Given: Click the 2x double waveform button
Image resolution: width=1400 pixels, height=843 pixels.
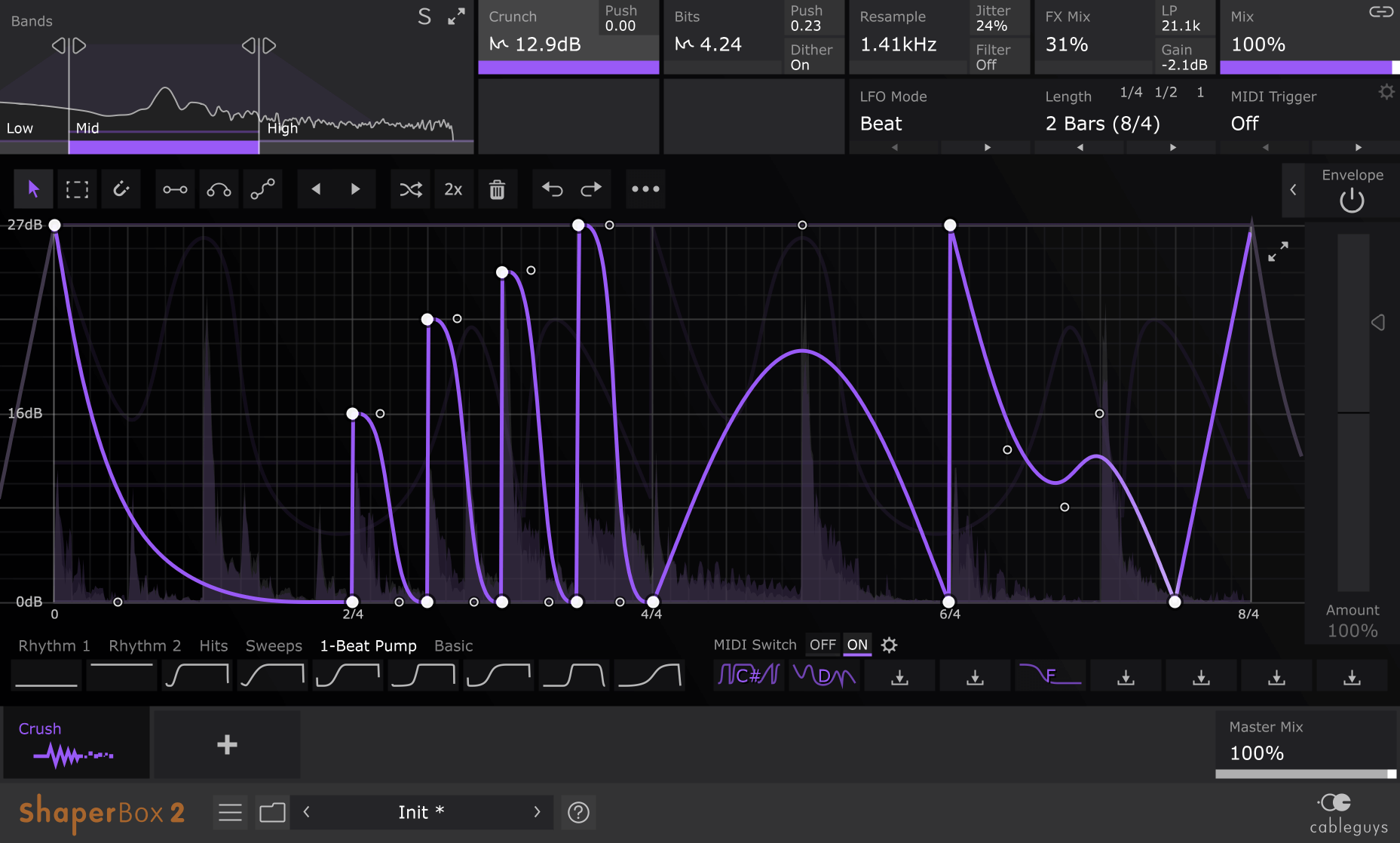Looking at the screenshot, I should point(453,189).
